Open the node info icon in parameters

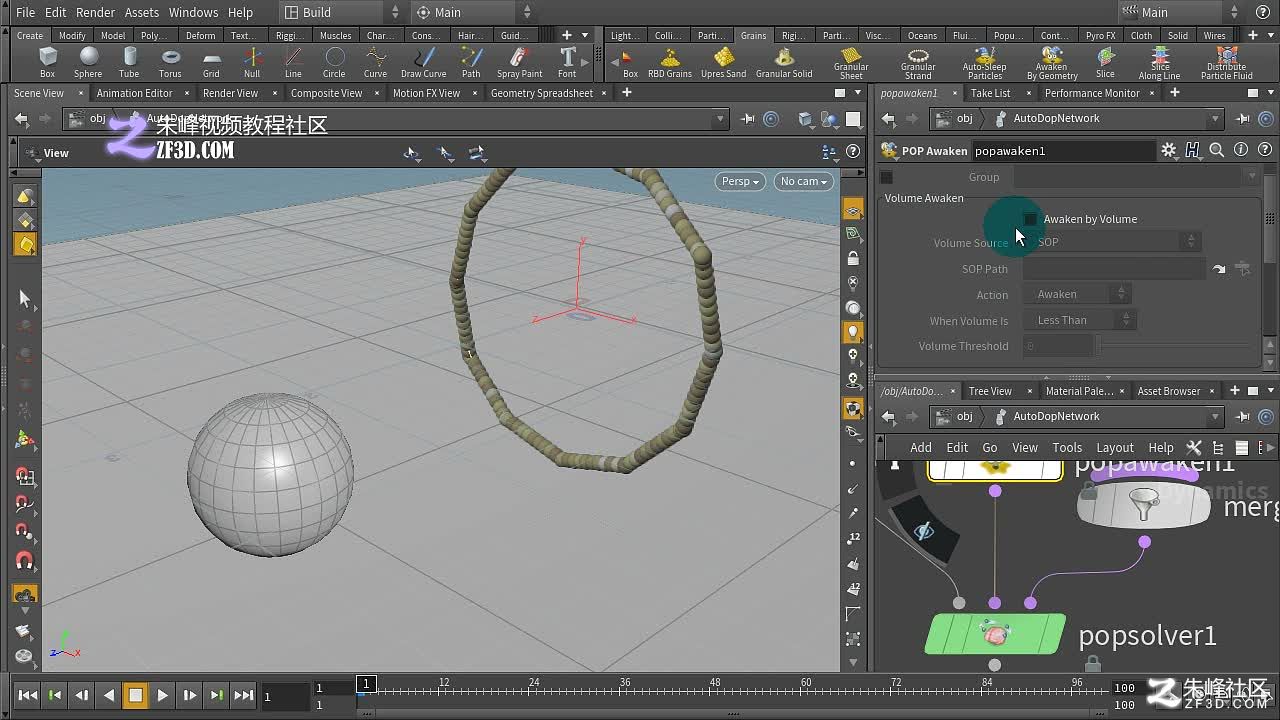click(1241, 150)
